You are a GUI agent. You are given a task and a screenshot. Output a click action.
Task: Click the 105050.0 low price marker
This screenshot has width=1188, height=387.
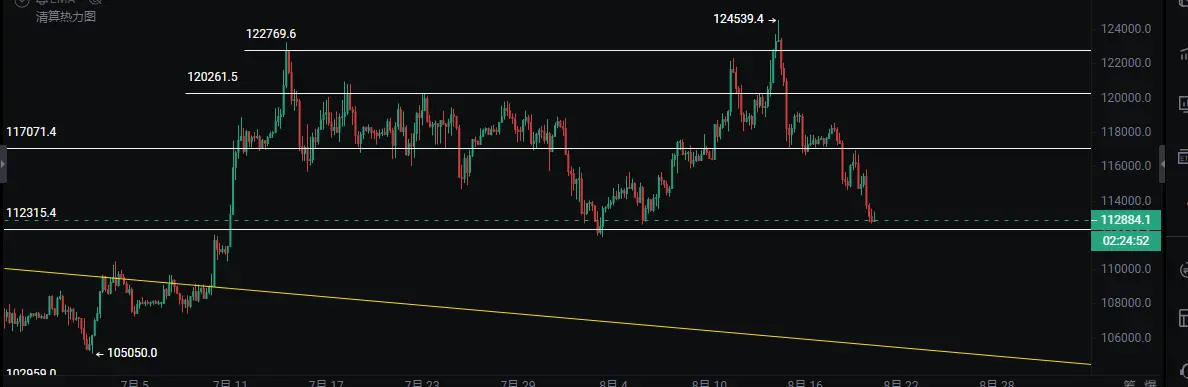(x=126, y=352)
